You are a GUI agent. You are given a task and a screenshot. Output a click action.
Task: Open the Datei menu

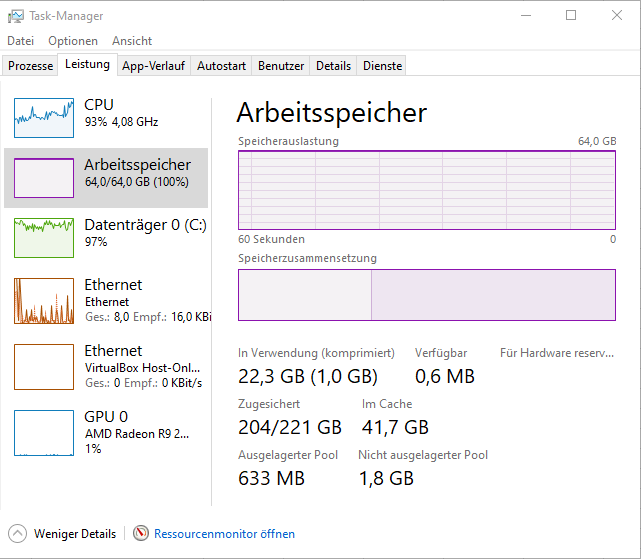click(21, 41)
